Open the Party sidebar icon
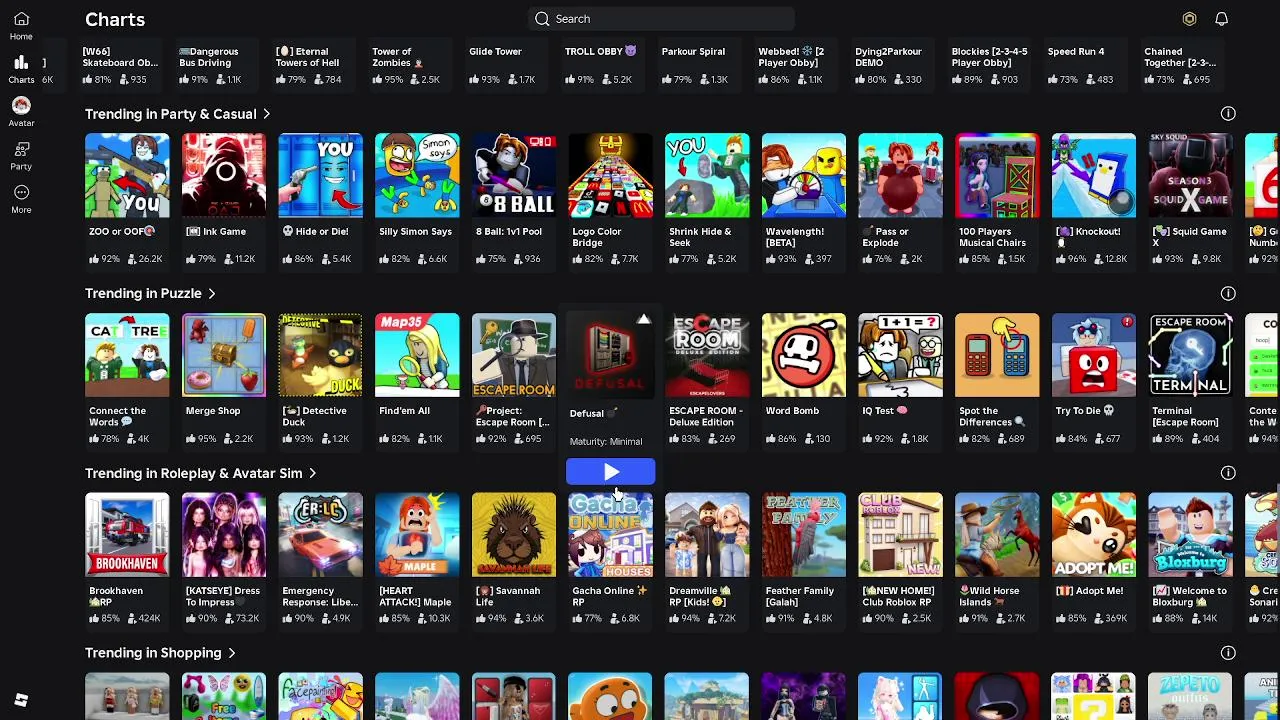The height and width of the screenshot is (720, 1280). pyautogui.click(x=21, y=155)
